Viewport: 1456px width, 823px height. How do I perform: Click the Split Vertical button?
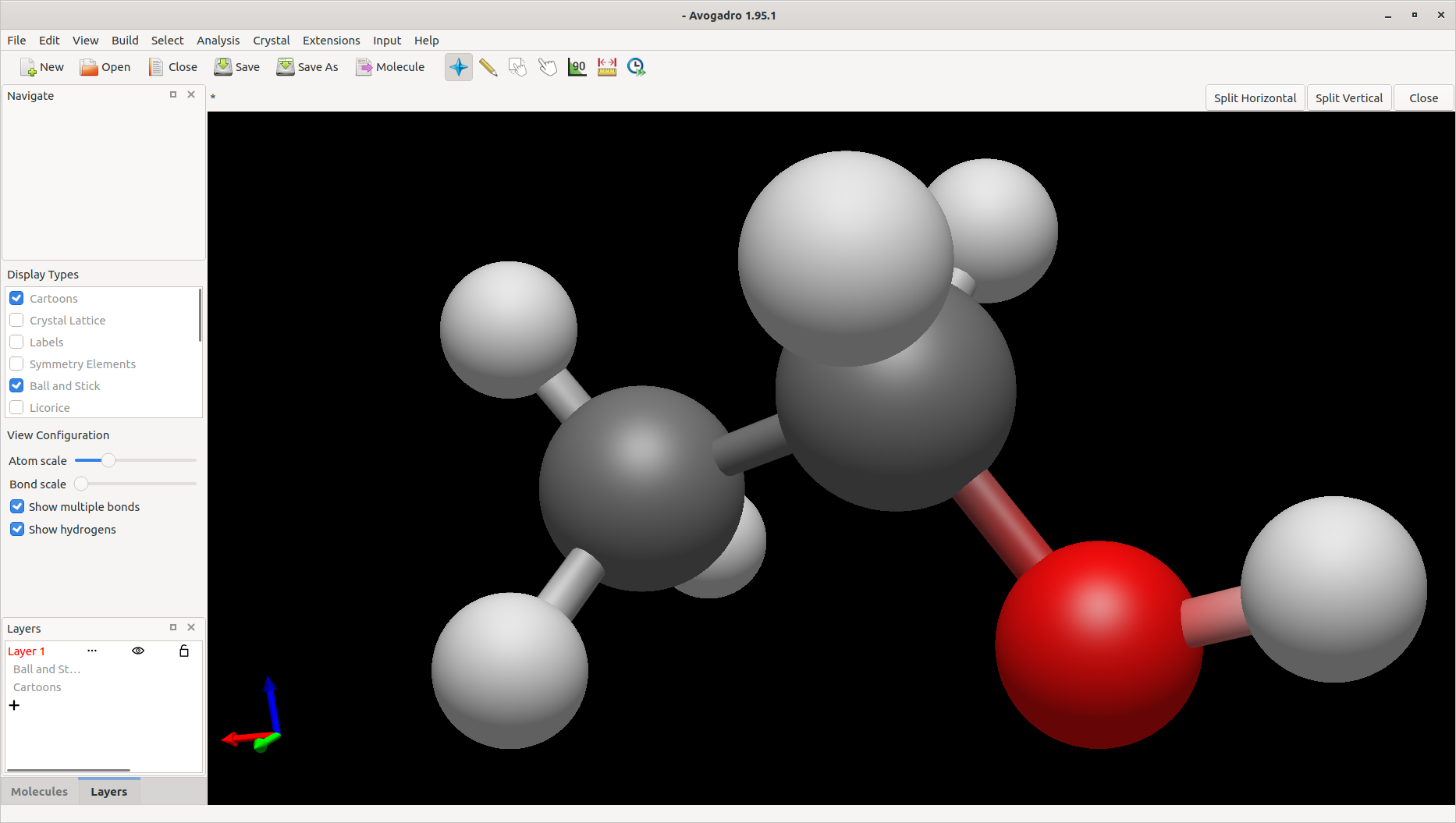[1349, 98]
